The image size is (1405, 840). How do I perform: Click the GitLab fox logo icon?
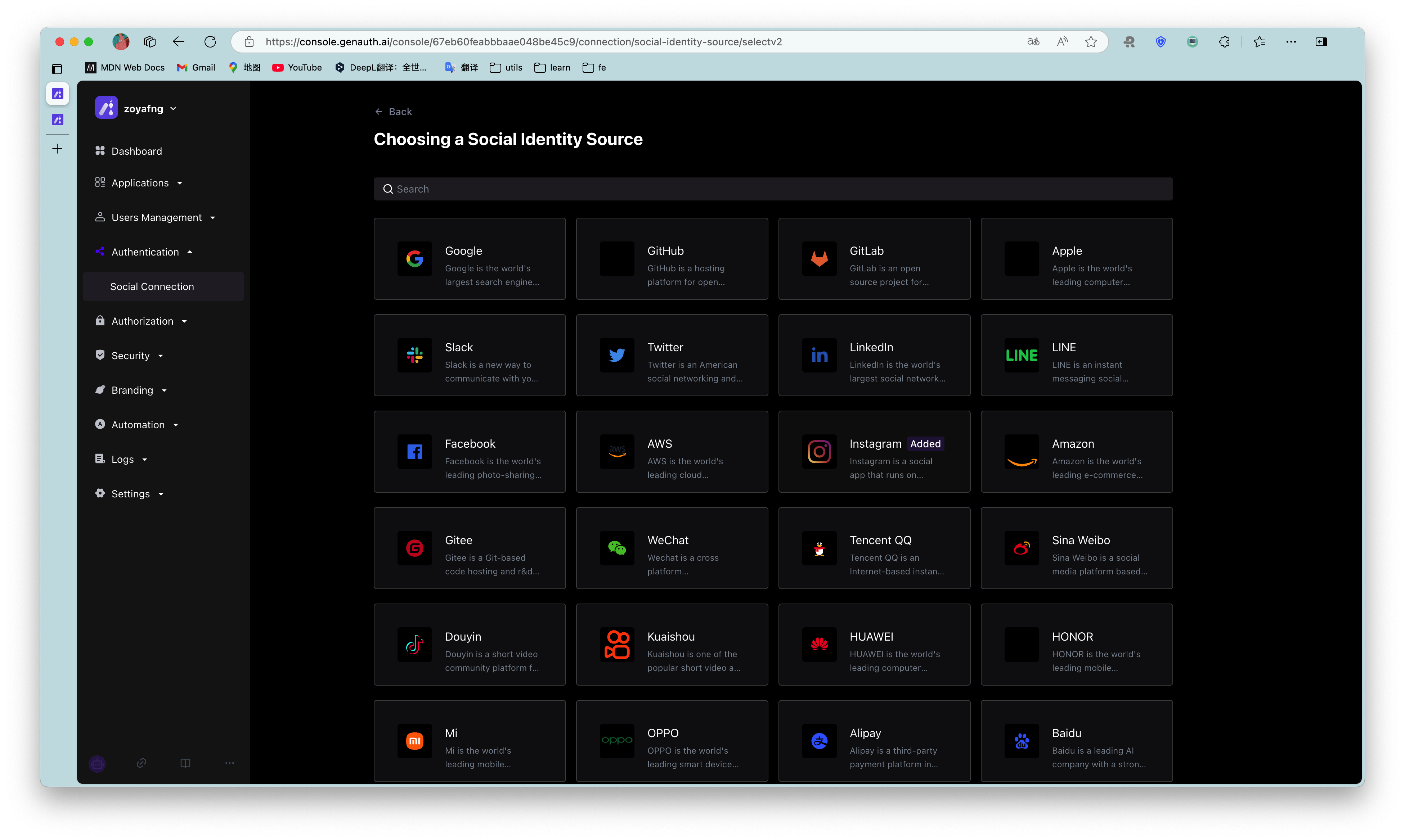[x=819, y=259]
